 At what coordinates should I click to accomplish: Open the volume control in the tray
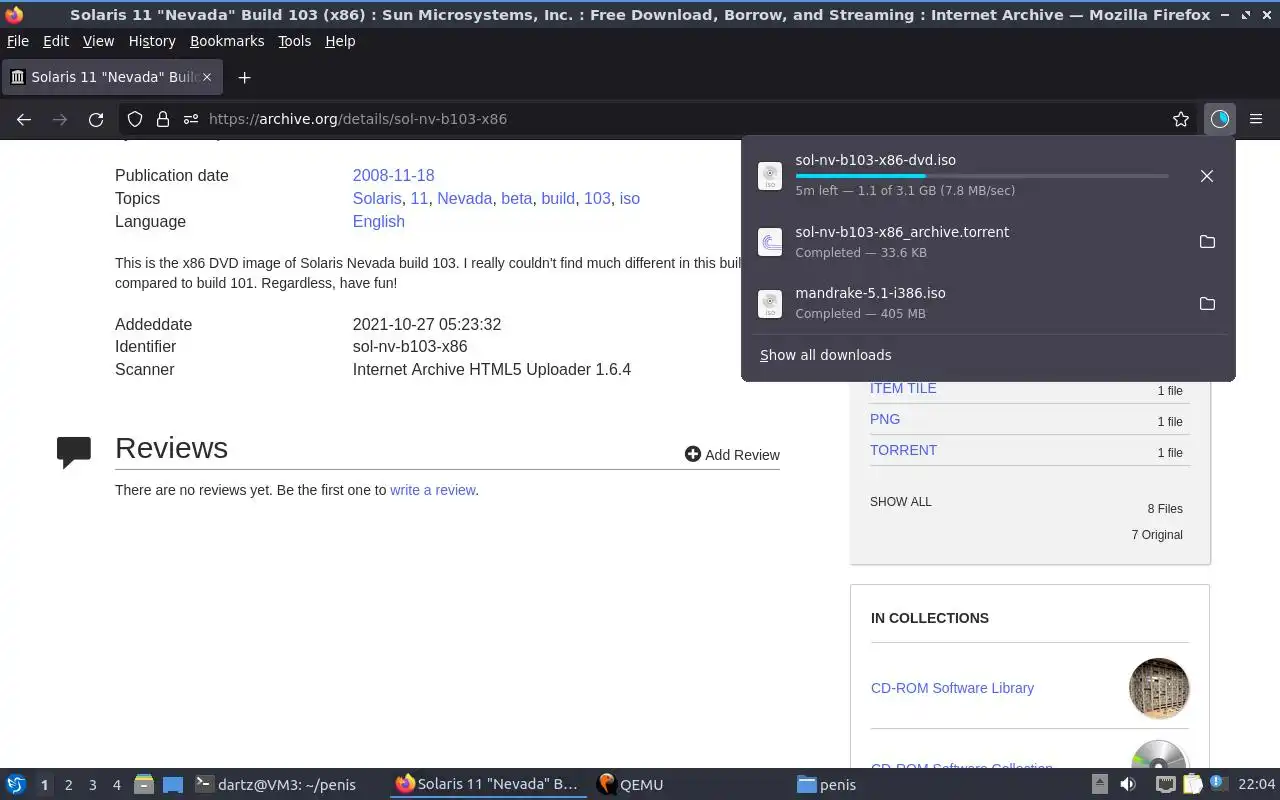(1128, 785)
